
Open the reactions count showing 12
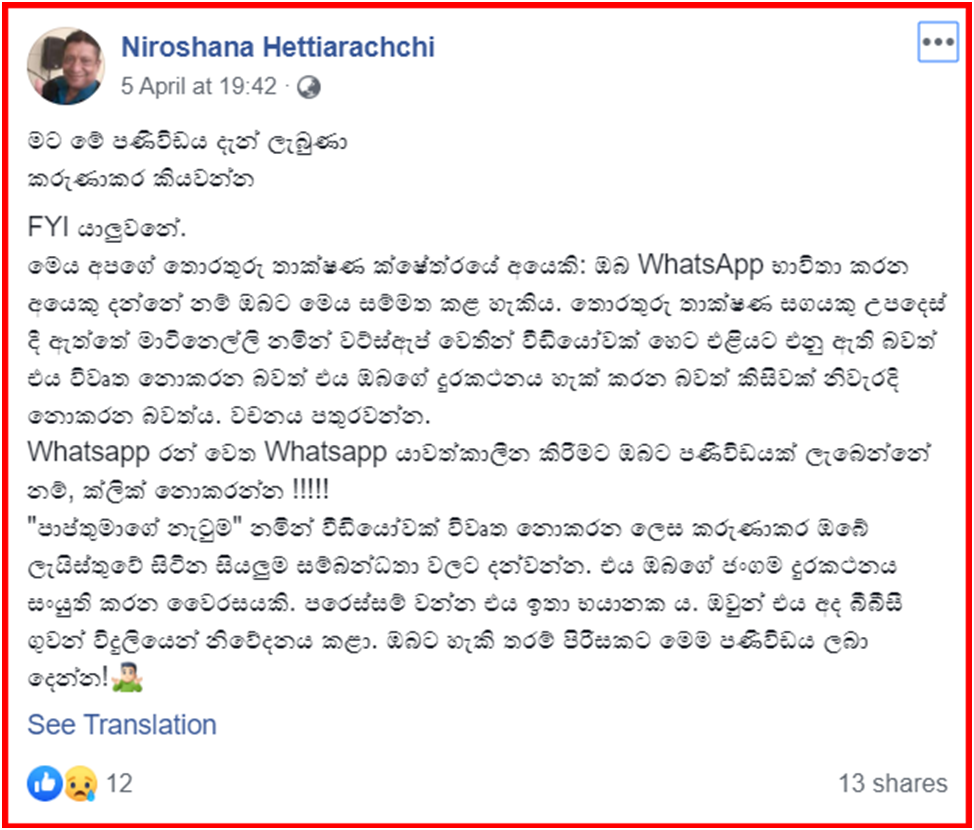(119, 783)
